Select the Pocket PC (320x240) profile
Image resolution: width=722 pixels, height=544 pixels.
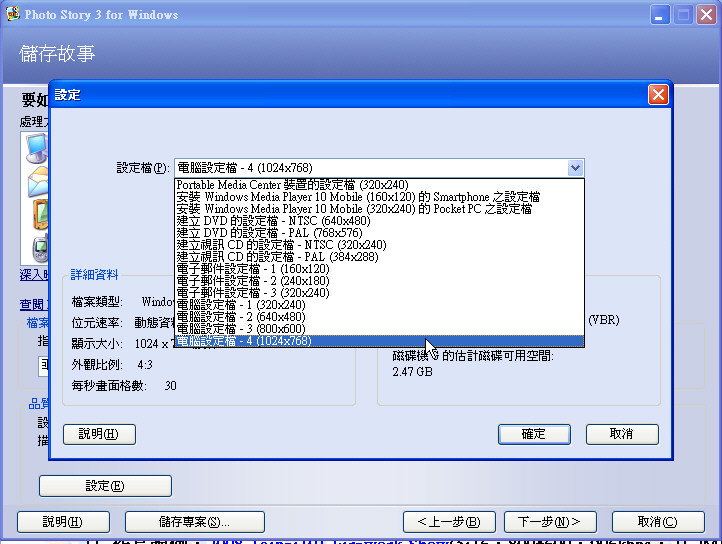point(354,209)
